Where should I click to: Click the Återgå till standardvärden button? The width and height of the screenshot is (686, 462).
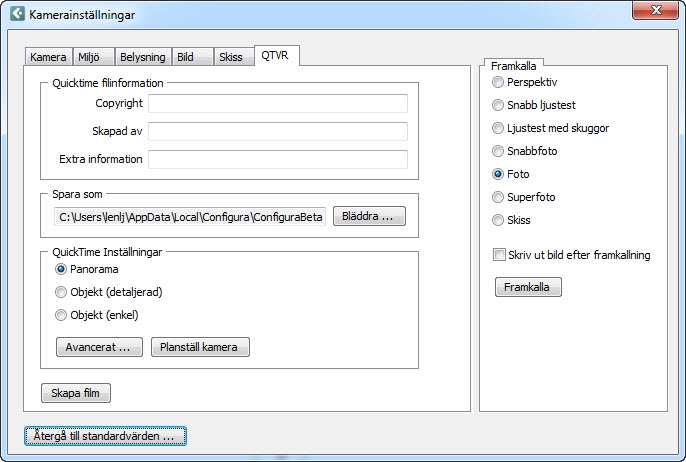pyautogui.click(x=105, y=436)
